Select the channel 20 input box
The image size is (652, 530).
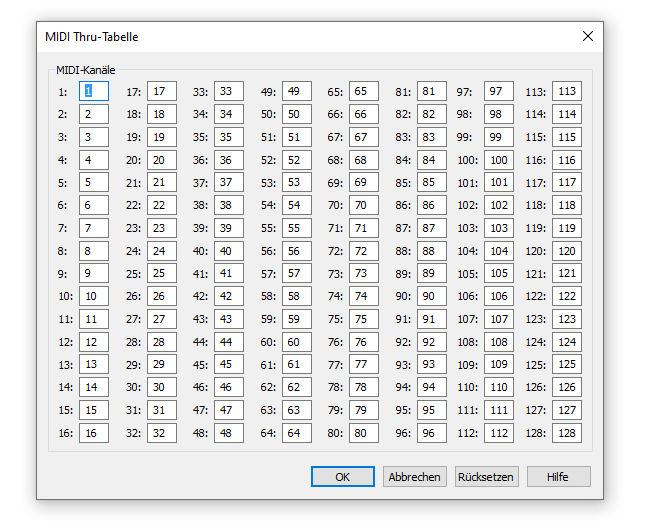pyautogui.click(x=162, y=160)
